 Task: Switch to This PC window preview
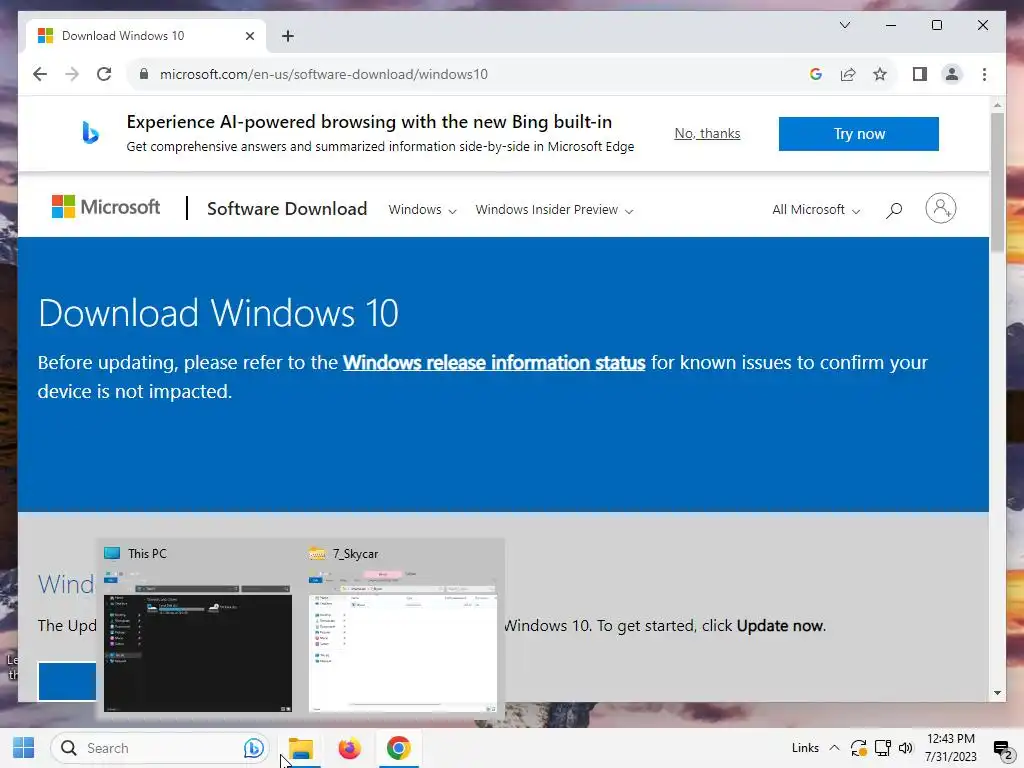[198, 629]
